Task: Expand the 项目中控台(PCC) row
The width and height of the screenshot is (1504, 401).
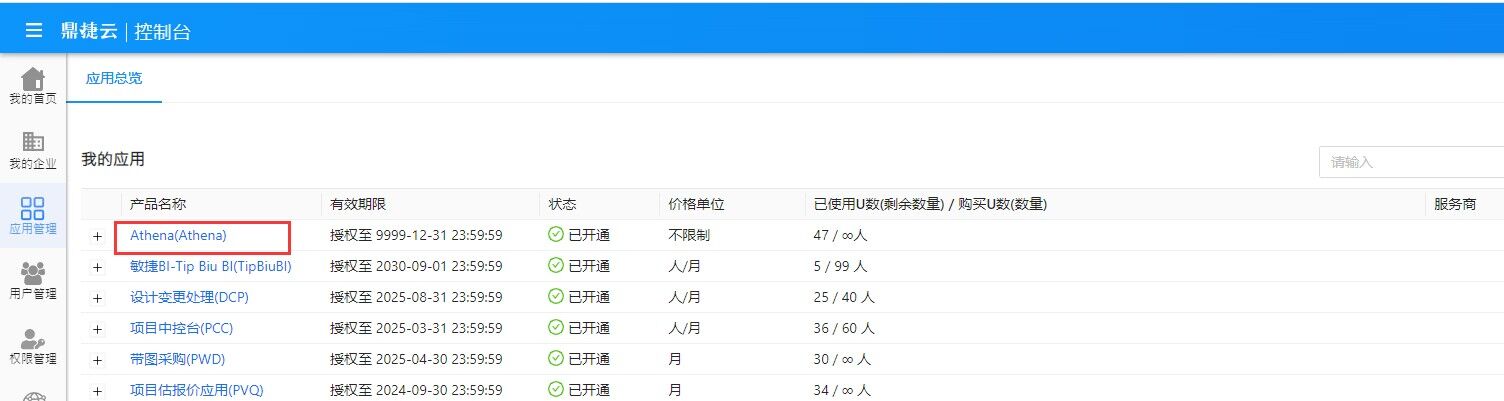Action: click(98, 329)
